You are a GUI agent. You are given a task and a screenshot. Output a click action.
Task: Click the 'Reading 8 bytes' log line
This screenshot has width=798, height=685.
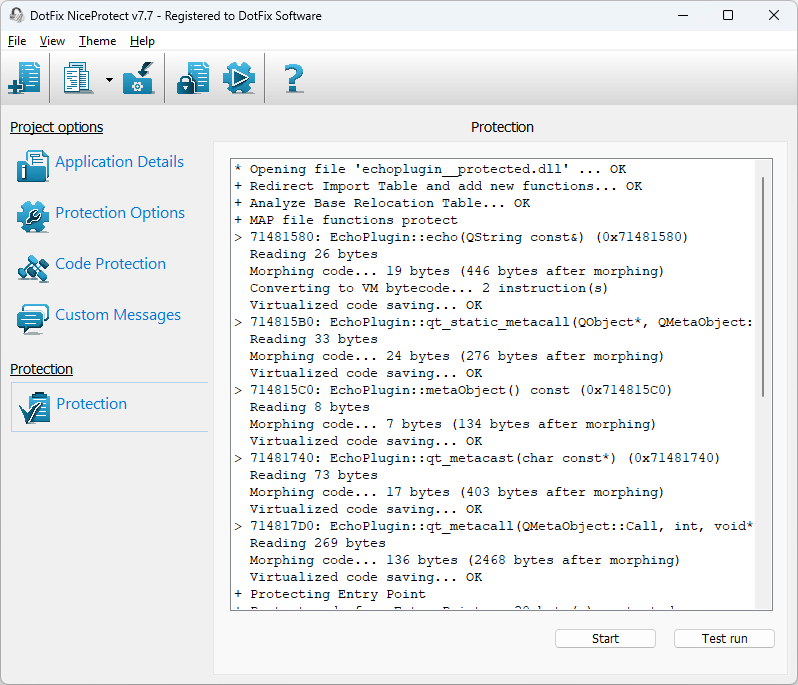pos(309,407)
